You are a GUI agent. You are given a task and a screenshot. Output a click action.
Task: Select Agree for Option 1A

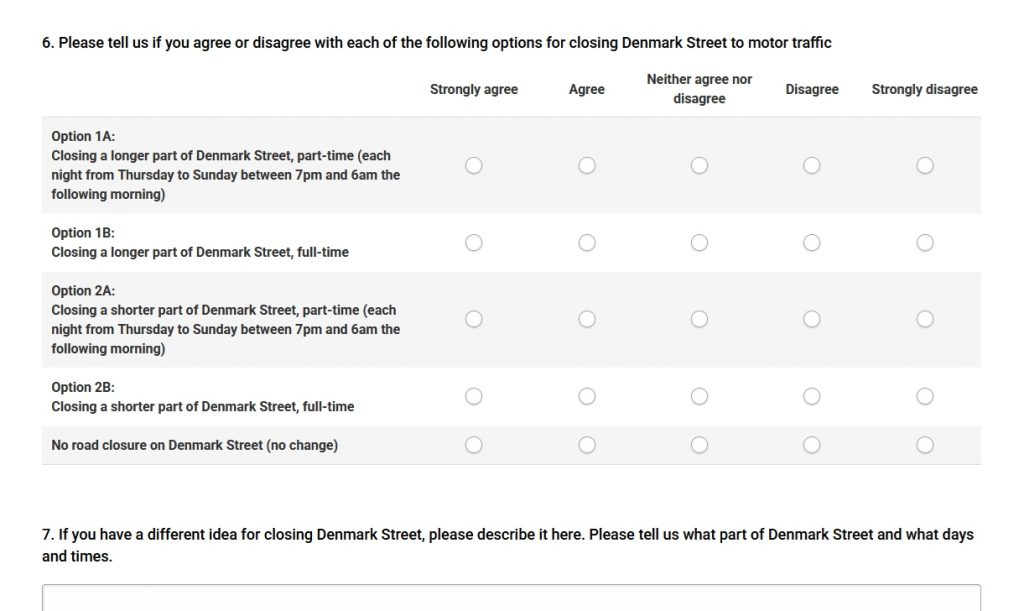(x=587, y=165)
